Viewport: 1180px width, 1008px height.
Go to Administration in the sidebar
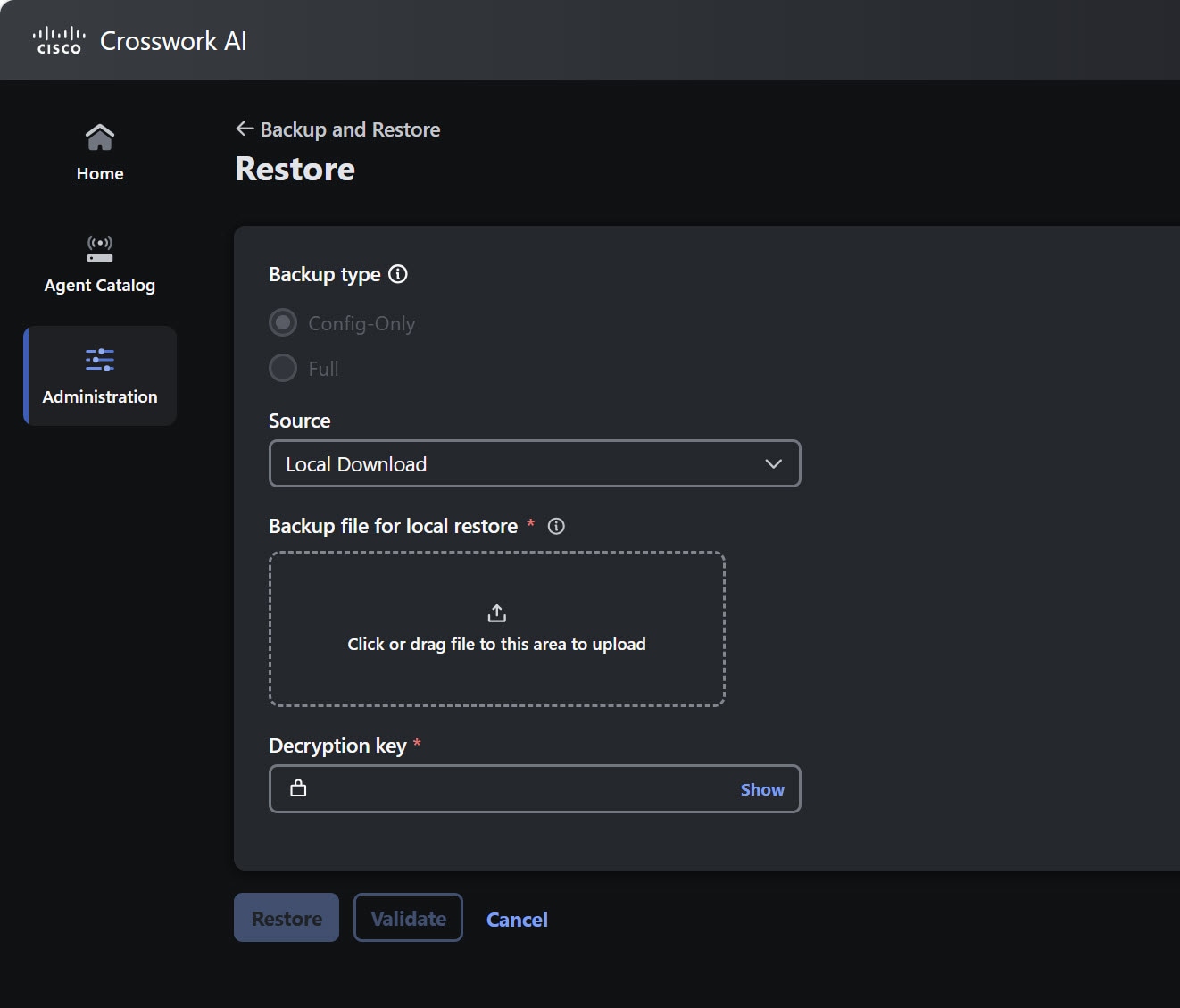point(100,376)
